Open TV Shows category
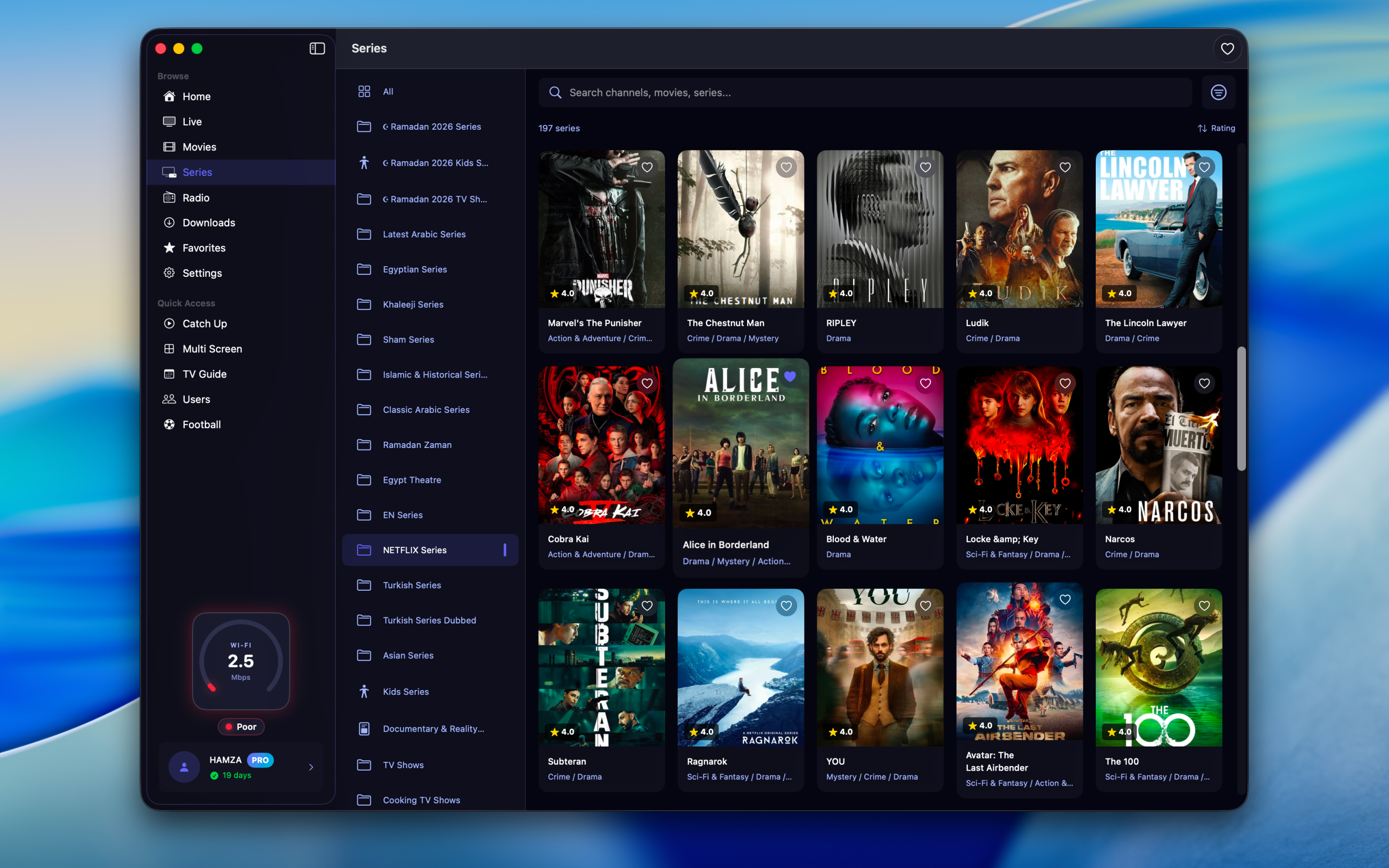Screen dimensions: 1389x868 (x=430, y=765)
